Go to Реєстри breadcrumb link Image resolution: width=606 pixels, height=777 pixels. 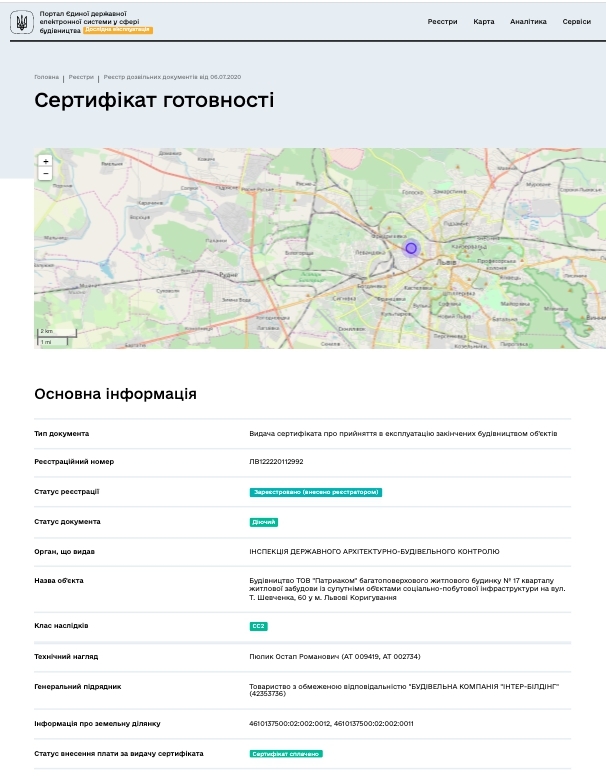point(81,77)
